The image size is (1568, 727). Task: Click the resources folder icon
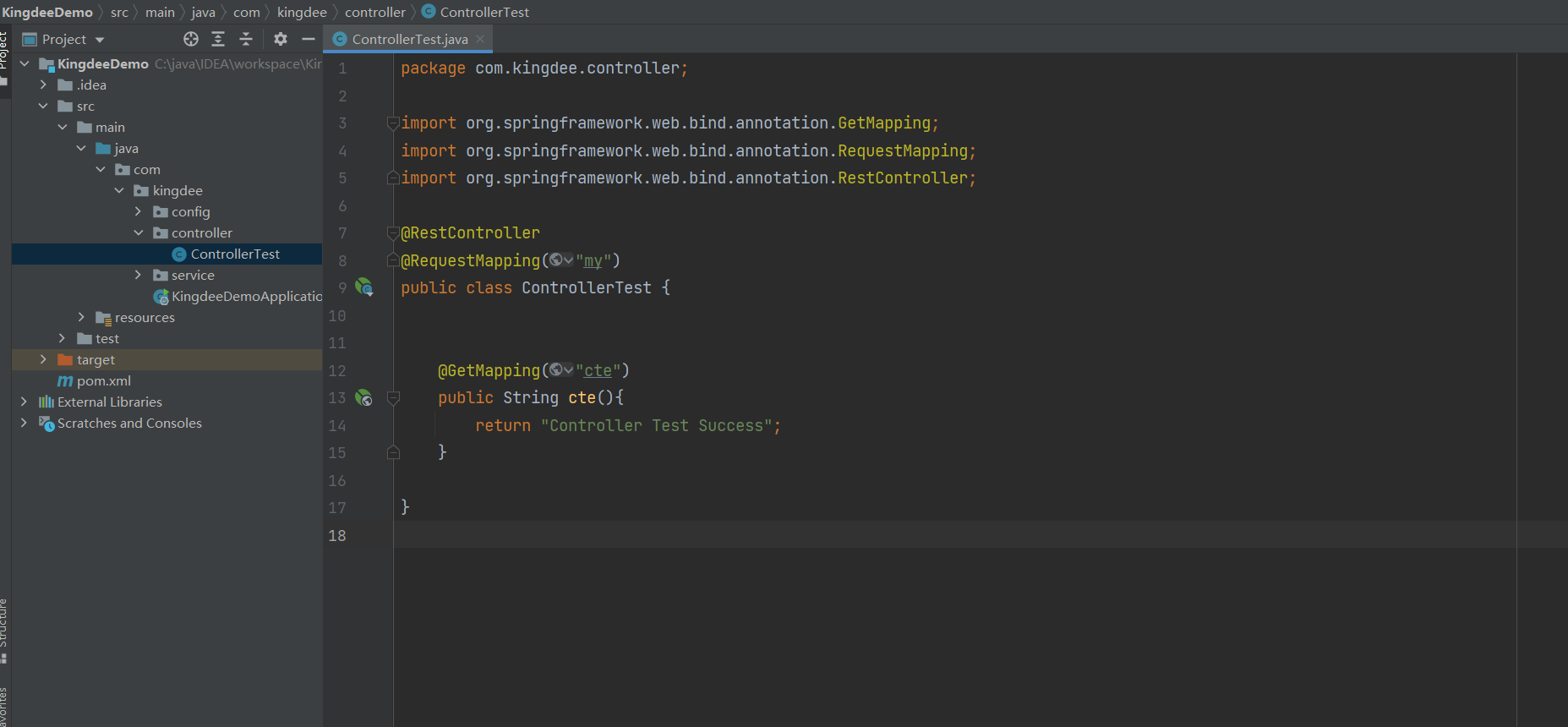103,318
